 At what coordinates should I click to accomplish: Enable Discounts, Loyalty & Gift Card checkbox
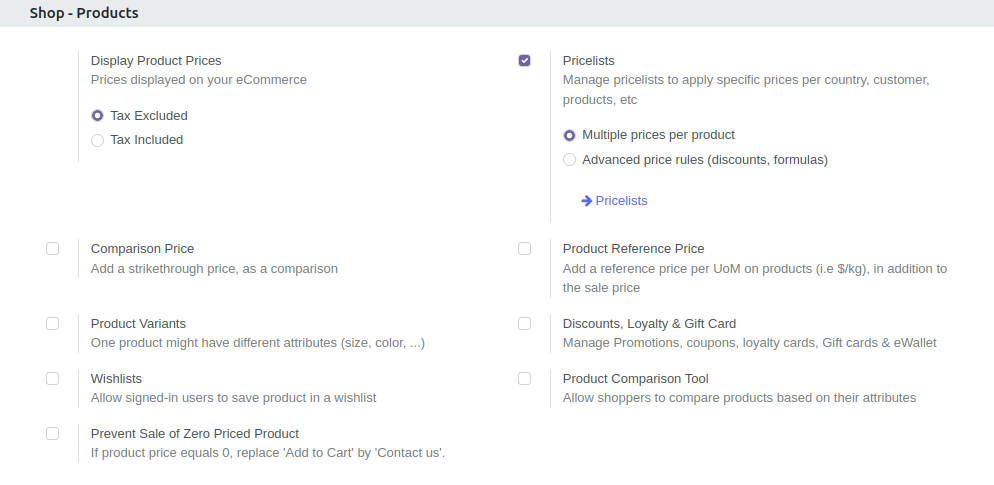point(524,323)
